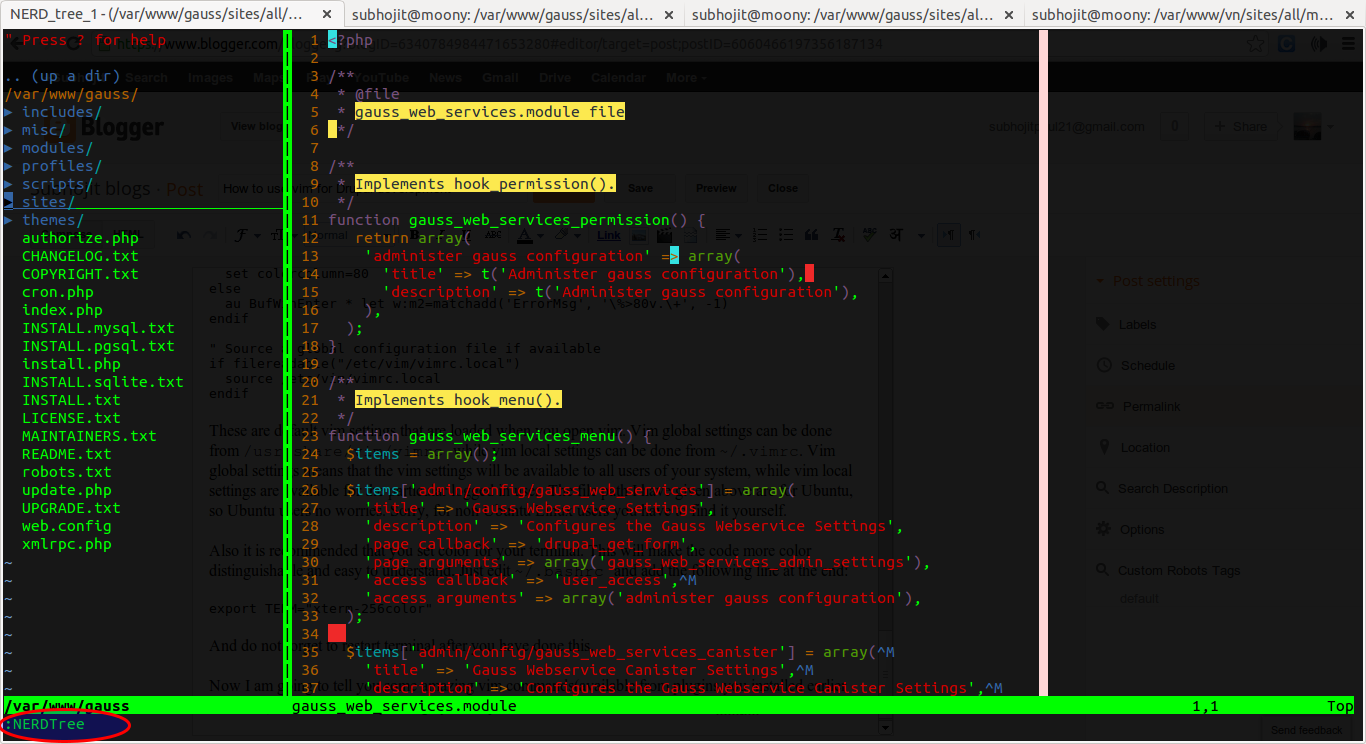The height and width of the screenshot is (744, 1366).
Task: Click the '$items = array();' line
Action: tap(422, 454)
